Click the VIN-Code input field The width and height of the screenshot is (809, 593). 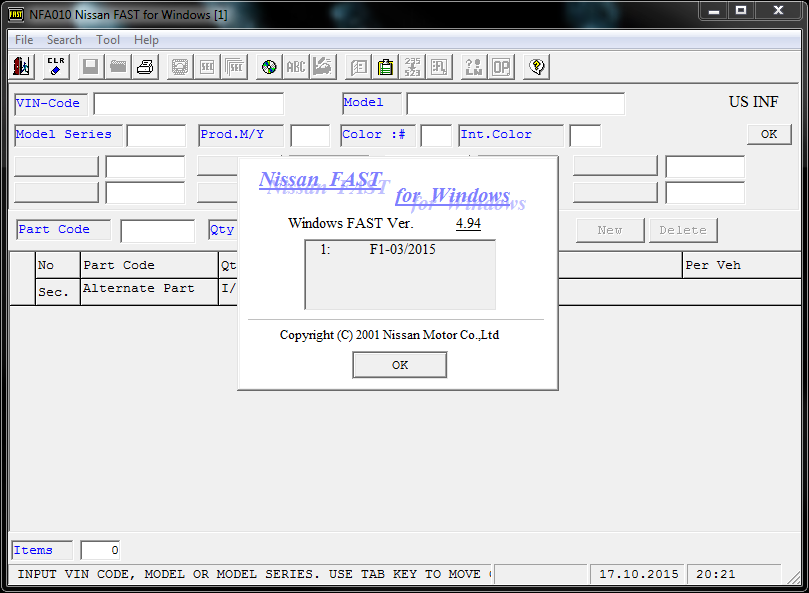[x=189, y=104]
